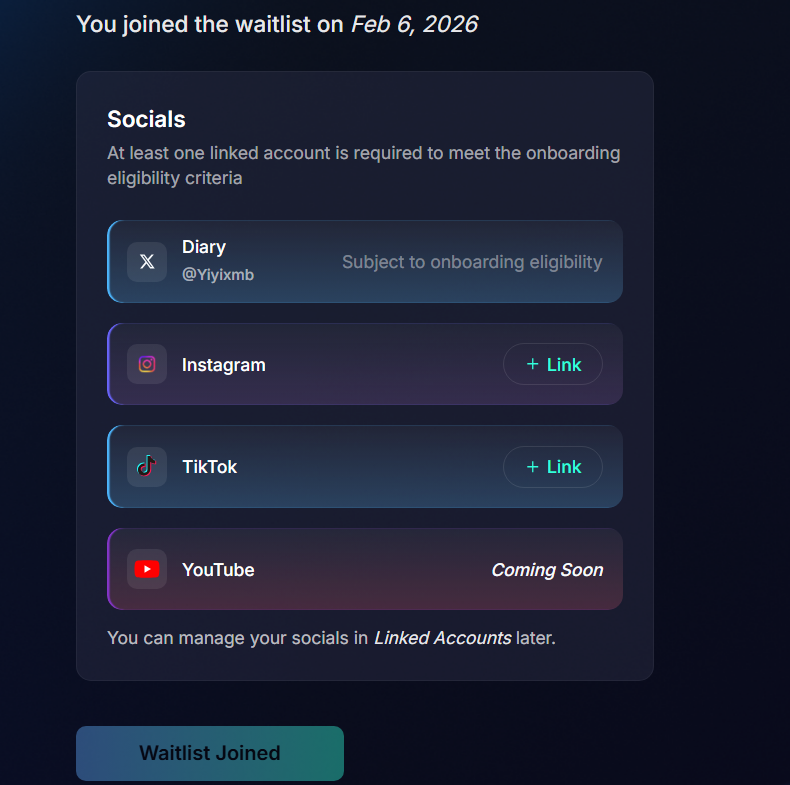Click the X (Twitter) logo icon
Viewport: 790px width, 785px height.
[x=147, y=262]
